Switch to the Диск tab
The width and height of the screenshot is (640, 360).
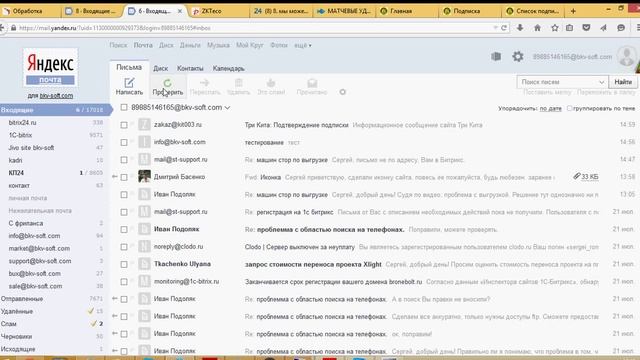(x=160, y=68)
